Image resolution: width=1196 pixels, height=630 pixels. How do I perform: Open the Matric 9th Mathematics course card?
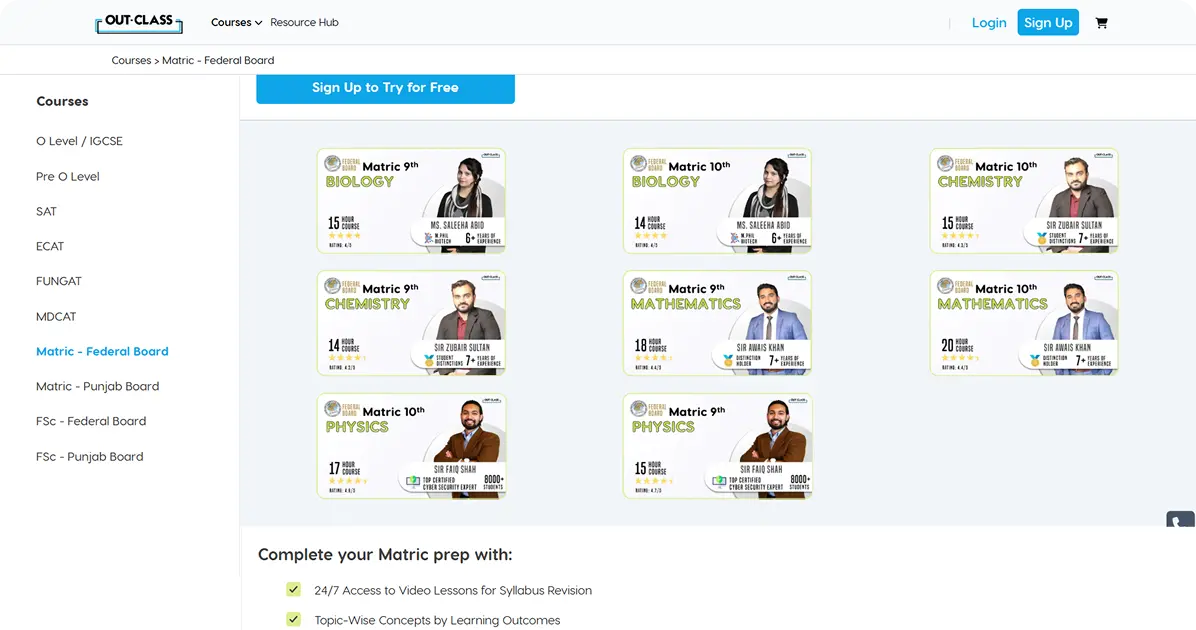[717, 323]
